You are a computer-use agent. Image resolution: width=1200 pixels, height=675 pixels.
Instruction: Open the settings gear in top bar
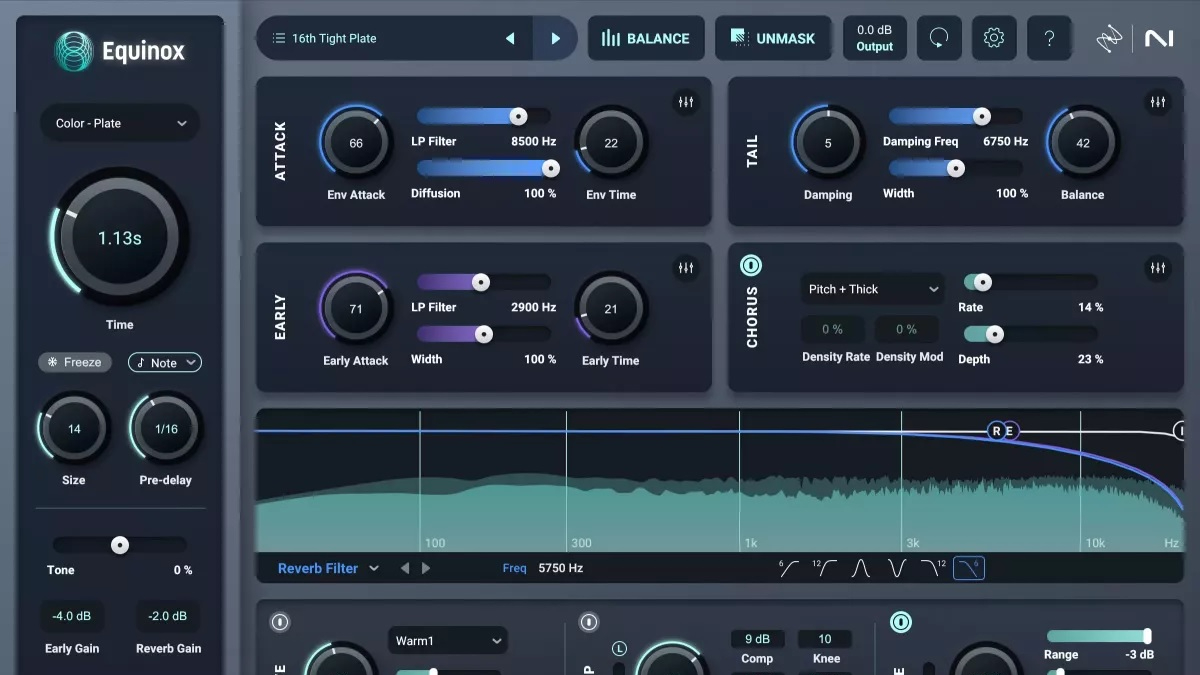point(993,38)
